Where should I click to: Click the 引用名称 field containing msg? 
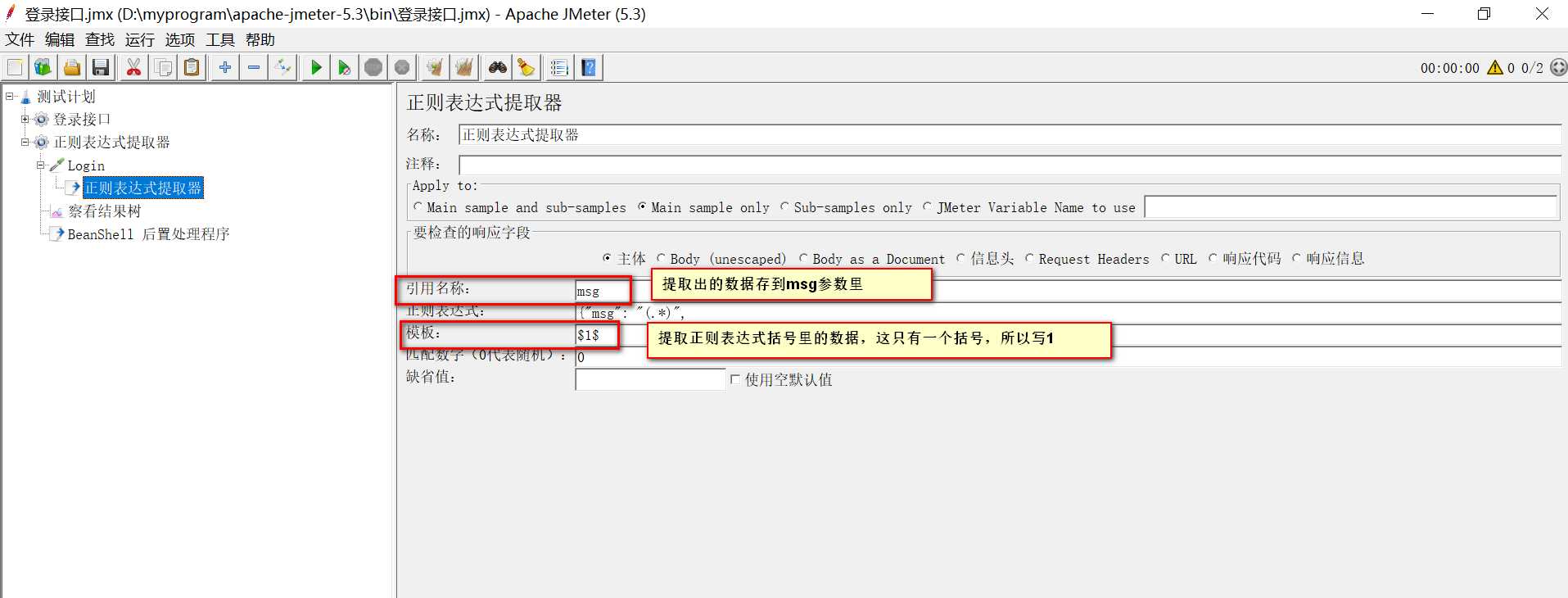(x=1068, y=291)
